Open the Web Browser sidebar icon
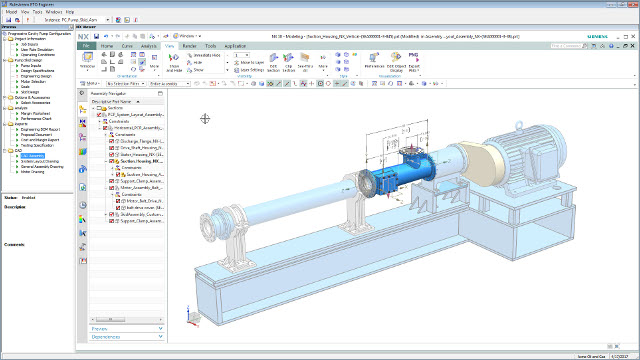The height and width of the screenshot is (360, 640). 83,187
